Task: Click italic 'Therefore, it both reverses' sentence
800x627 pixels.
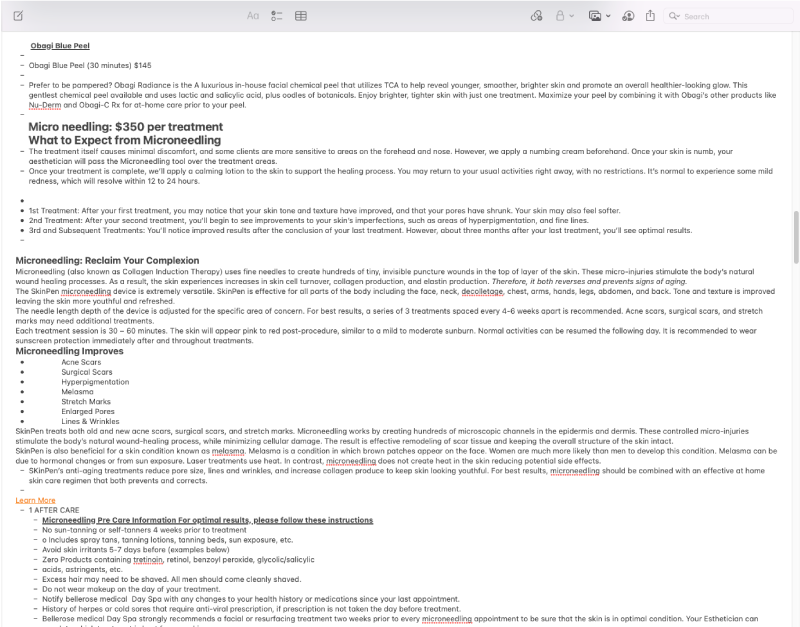Action: pos(589,282)
